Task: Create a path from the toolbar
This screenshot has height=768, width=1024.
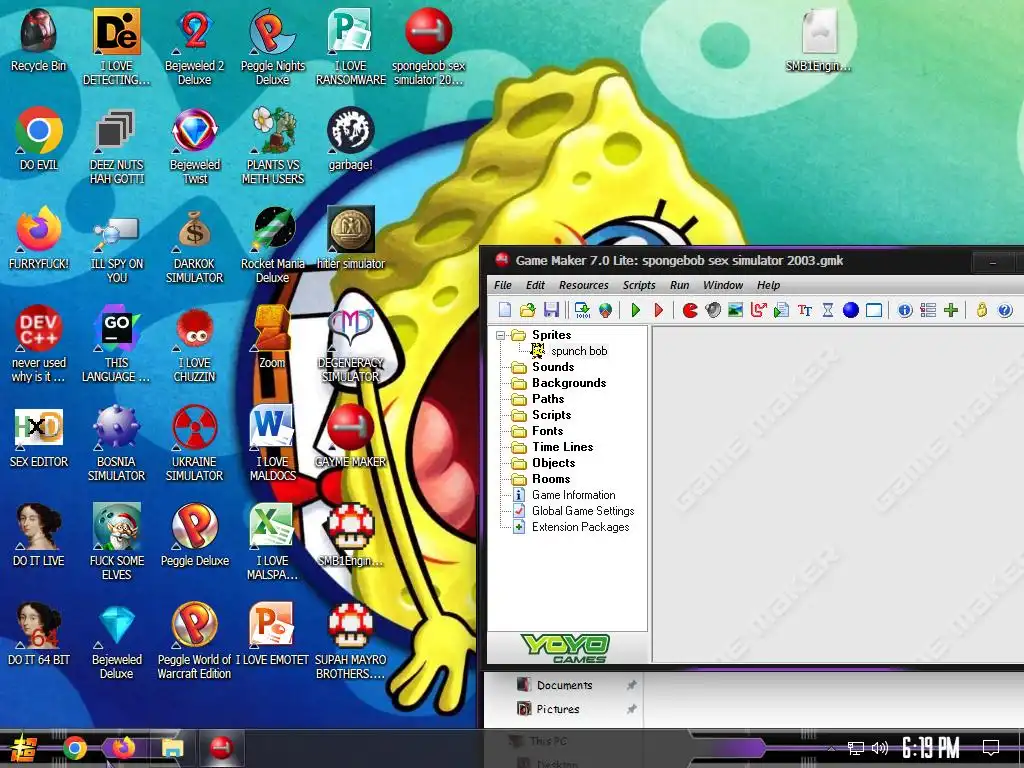Action: 758,310
